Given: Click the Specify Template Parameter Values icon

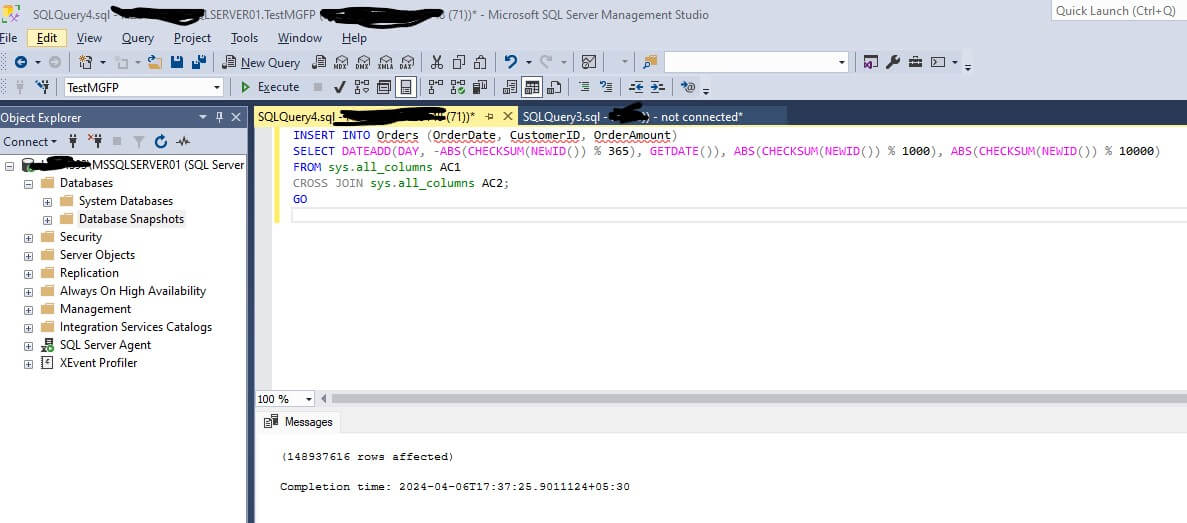Looking at the screenshot, I should 687,87.
